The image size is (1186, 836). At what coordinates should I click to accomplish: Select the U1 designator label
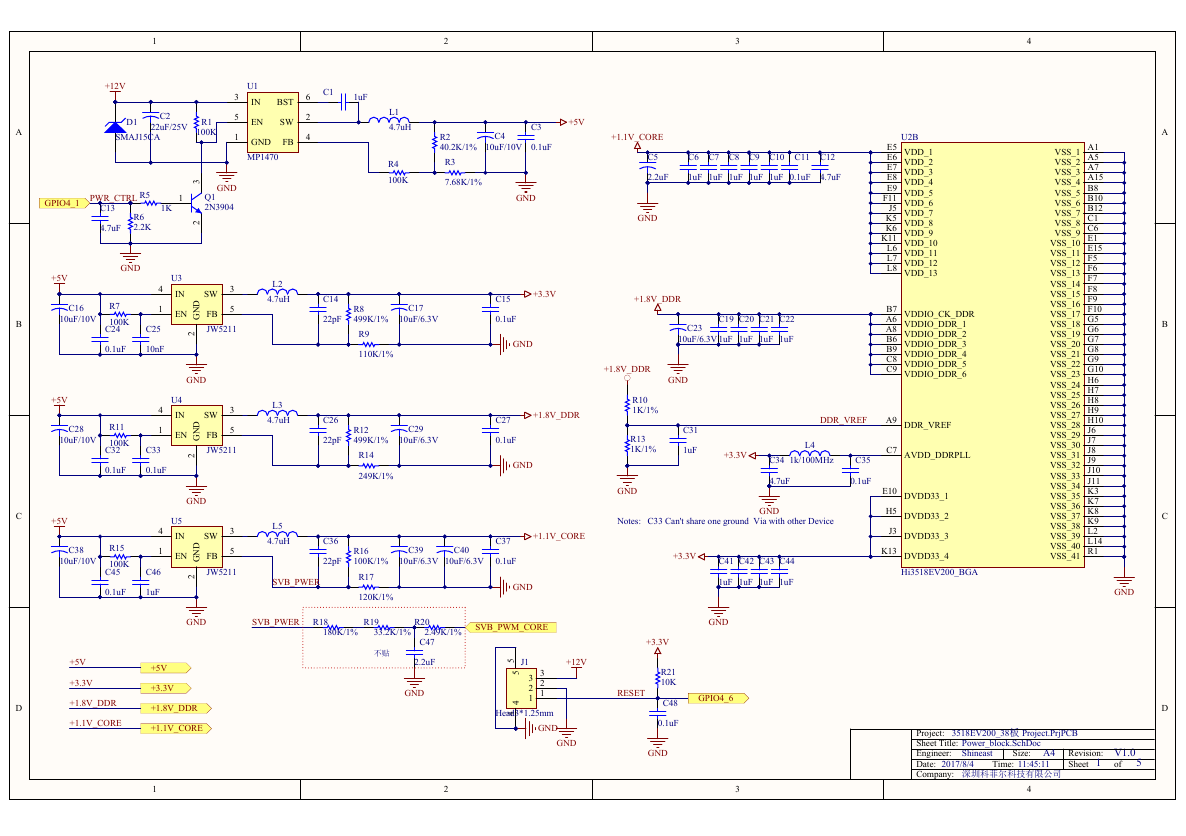coord(252,86)
